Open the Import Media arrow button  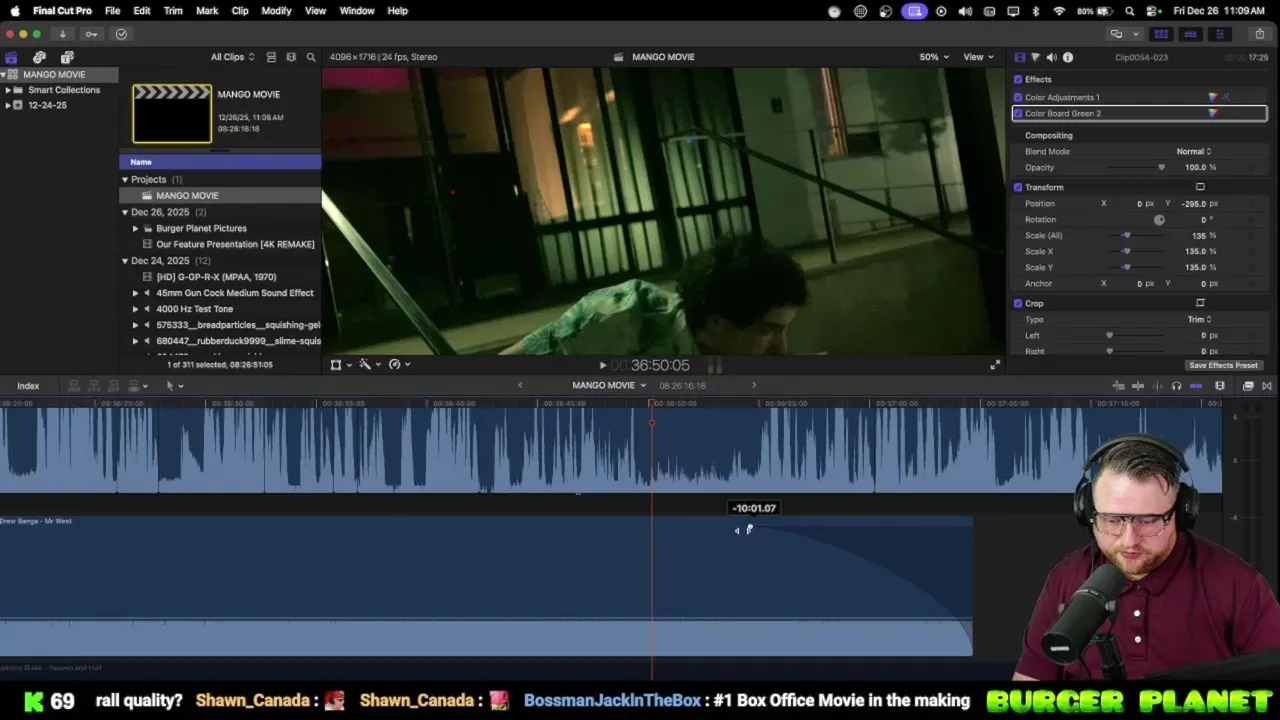point(62,34)
